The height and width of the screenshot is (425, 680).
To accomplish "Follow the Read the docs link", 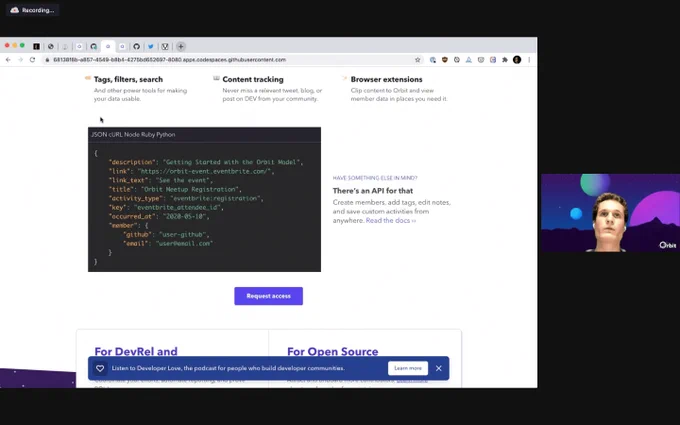I will (391, 221).
